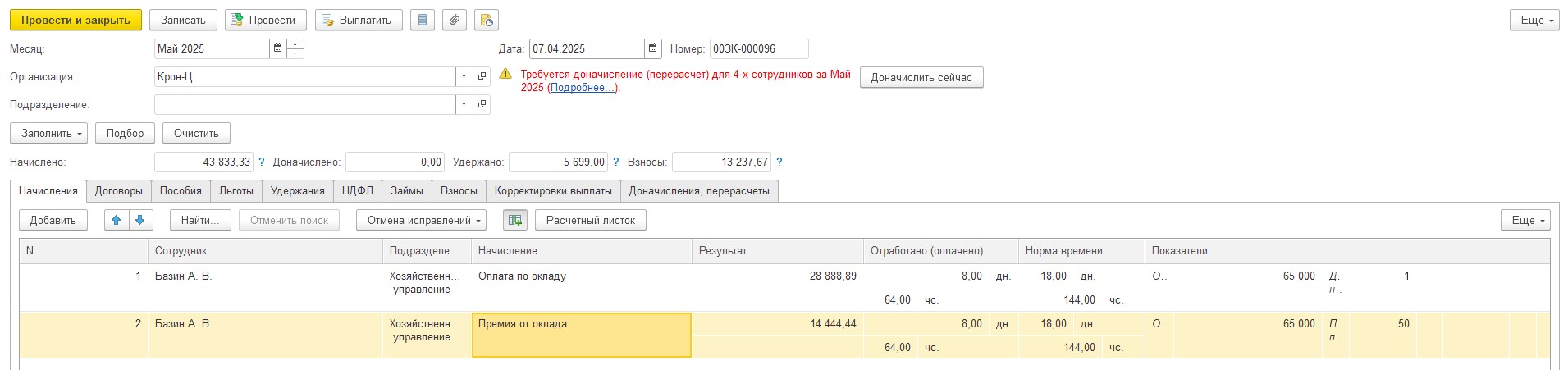Image resolution: width=1568 pixels, height=370 pixels.
Task: Switch to the НДФЛ tab
Action: 357,190
